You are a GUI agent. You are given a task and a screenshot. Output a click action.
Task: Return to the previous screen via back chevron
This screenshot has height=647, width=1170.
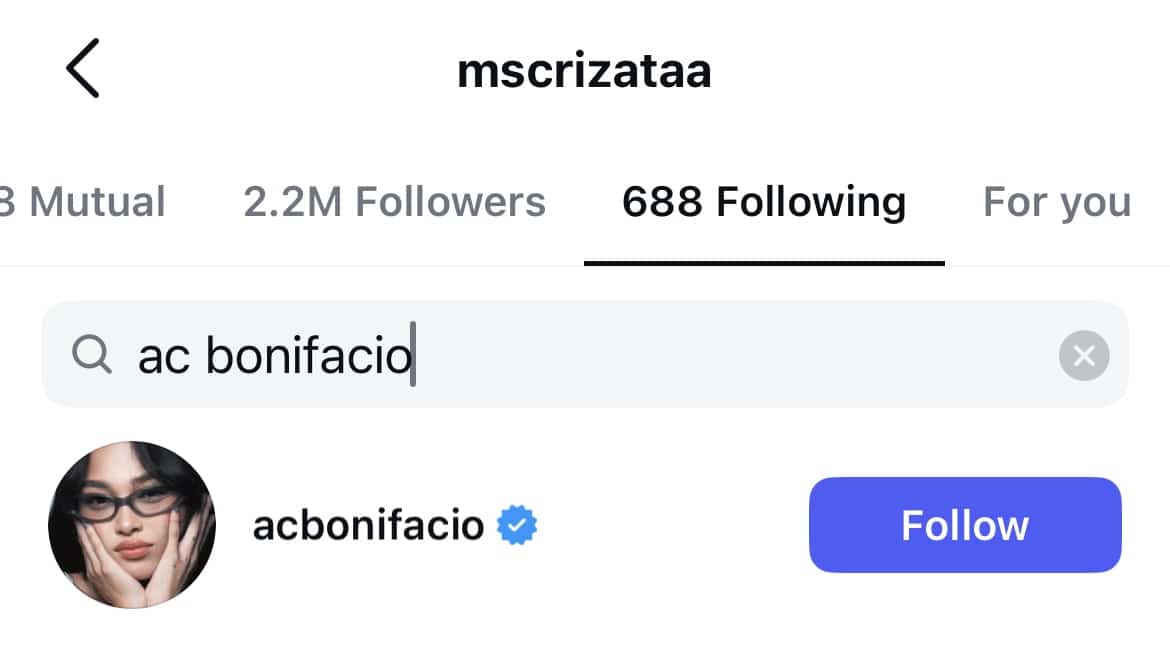coord(83,69)
